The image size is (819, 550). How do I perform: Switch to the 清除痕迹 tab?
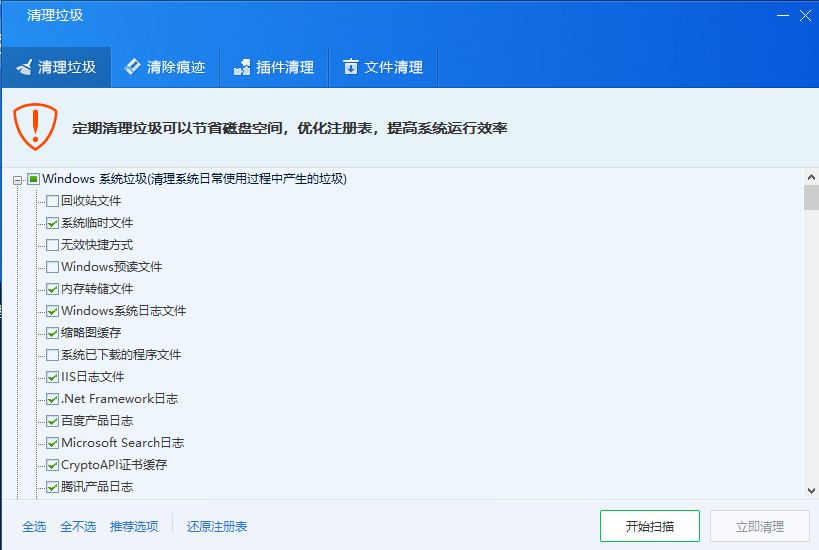pos(165,67)
